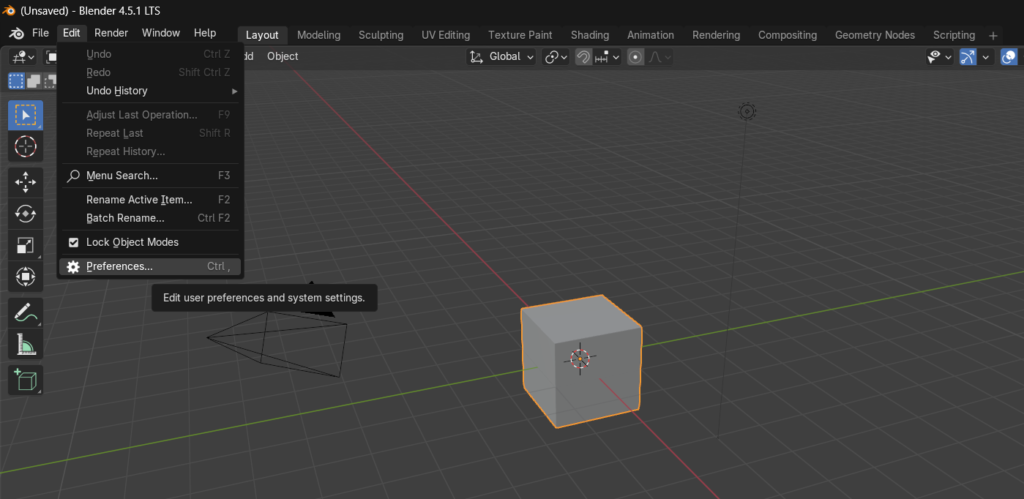Screen dimensions: 1024x499
Task: Select the Scale tool
Action: (x=26, y=245)
